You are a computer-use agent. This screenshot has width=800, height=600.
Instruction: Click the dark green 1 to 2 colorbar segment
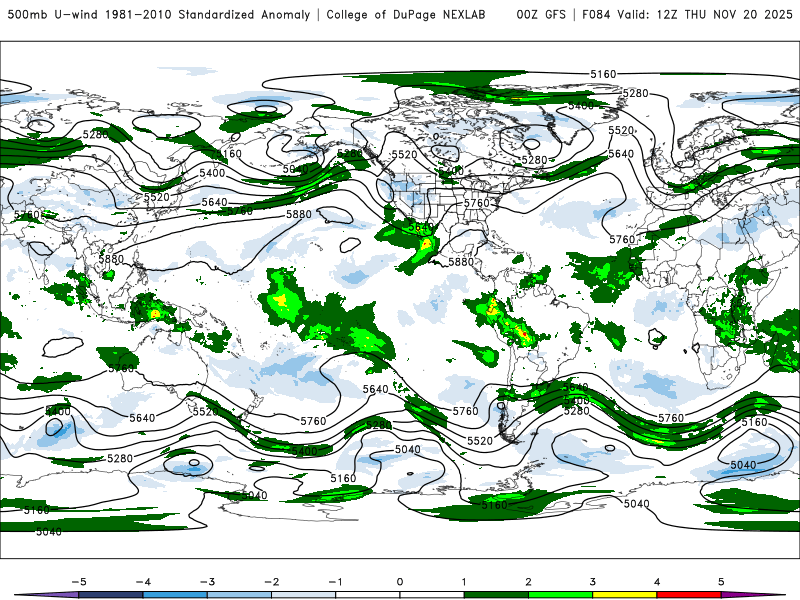(496, 595)
